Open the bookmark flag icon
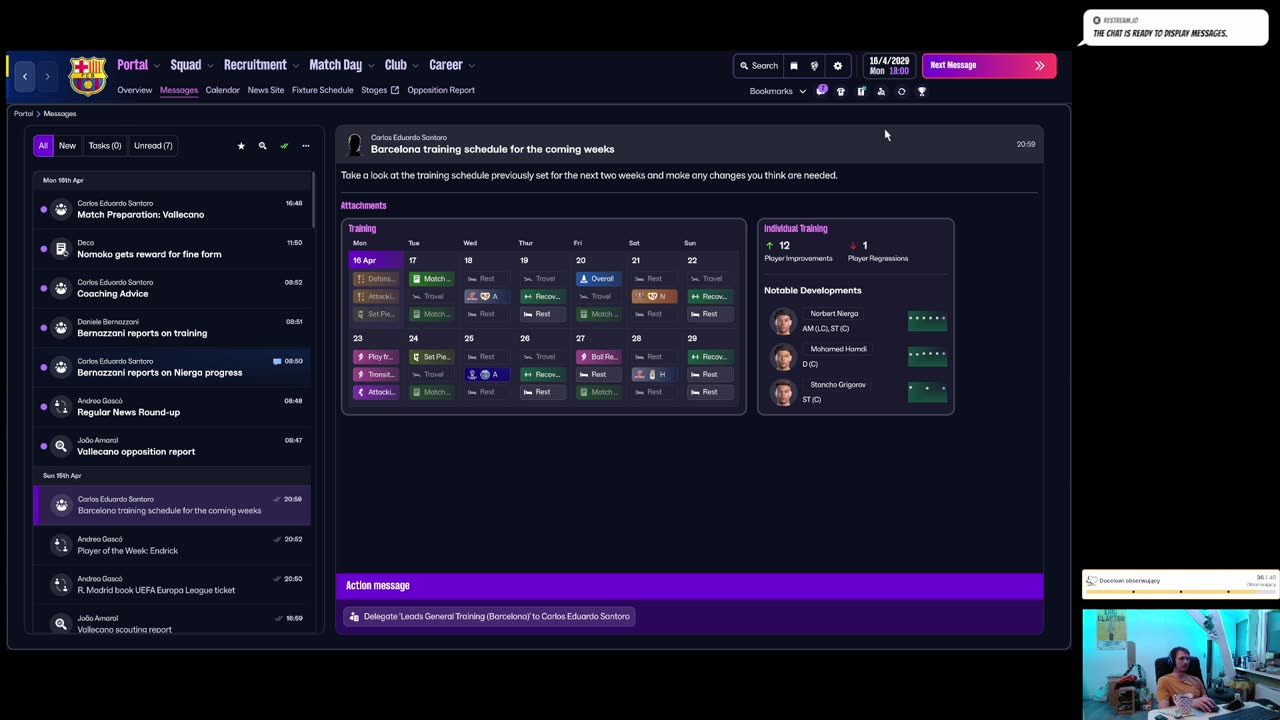Image resolution: width=1280 pixels, height=720 pixels. click(x=794, y=66)
